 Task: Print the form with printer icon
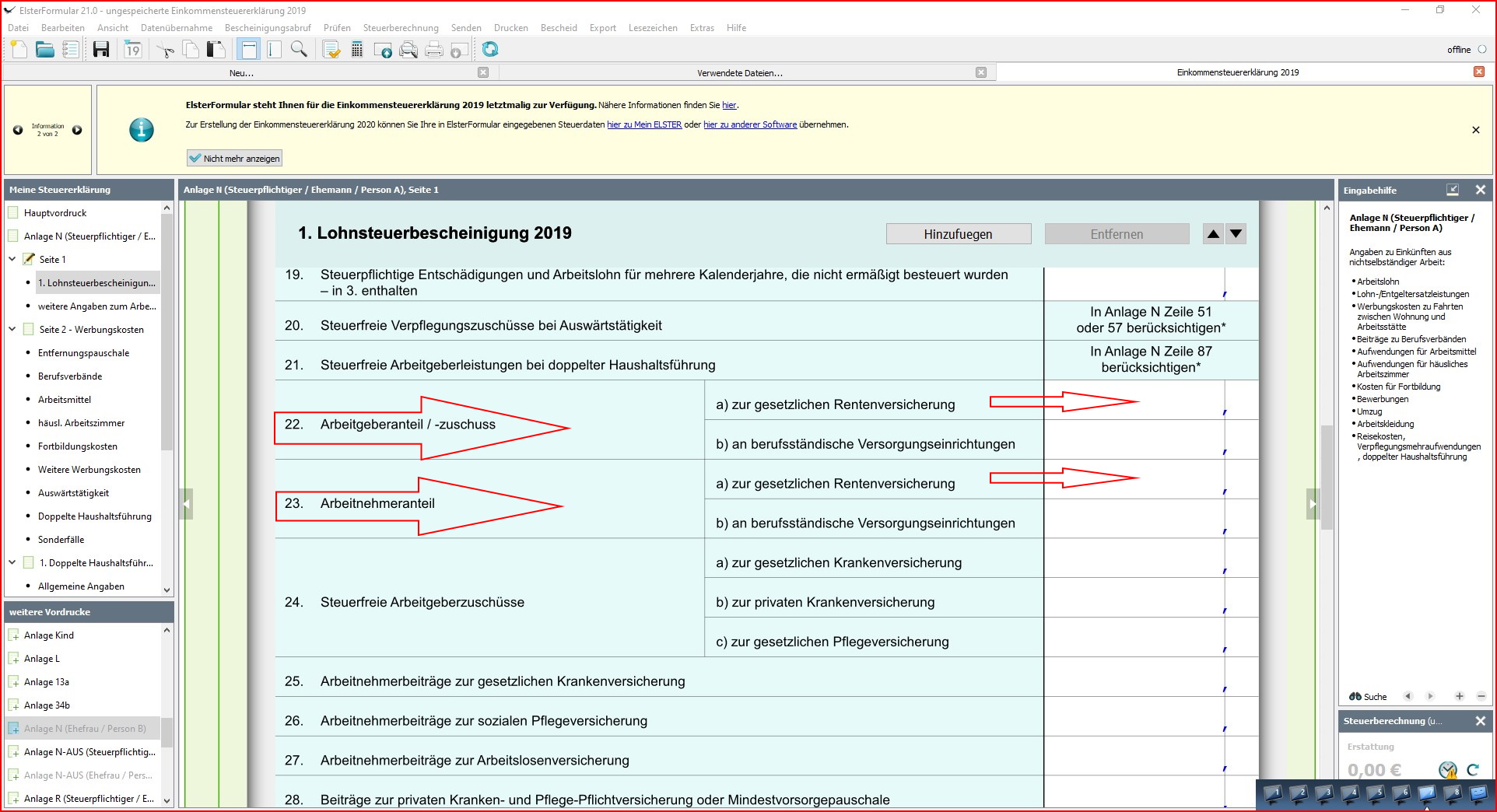[x=434, y=50]
